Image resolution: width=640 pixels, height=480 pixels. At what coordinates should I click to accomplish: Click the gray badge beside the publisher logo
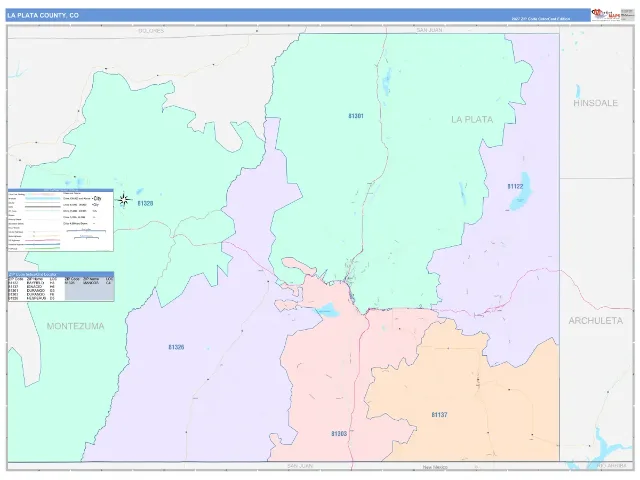[628, 15]
